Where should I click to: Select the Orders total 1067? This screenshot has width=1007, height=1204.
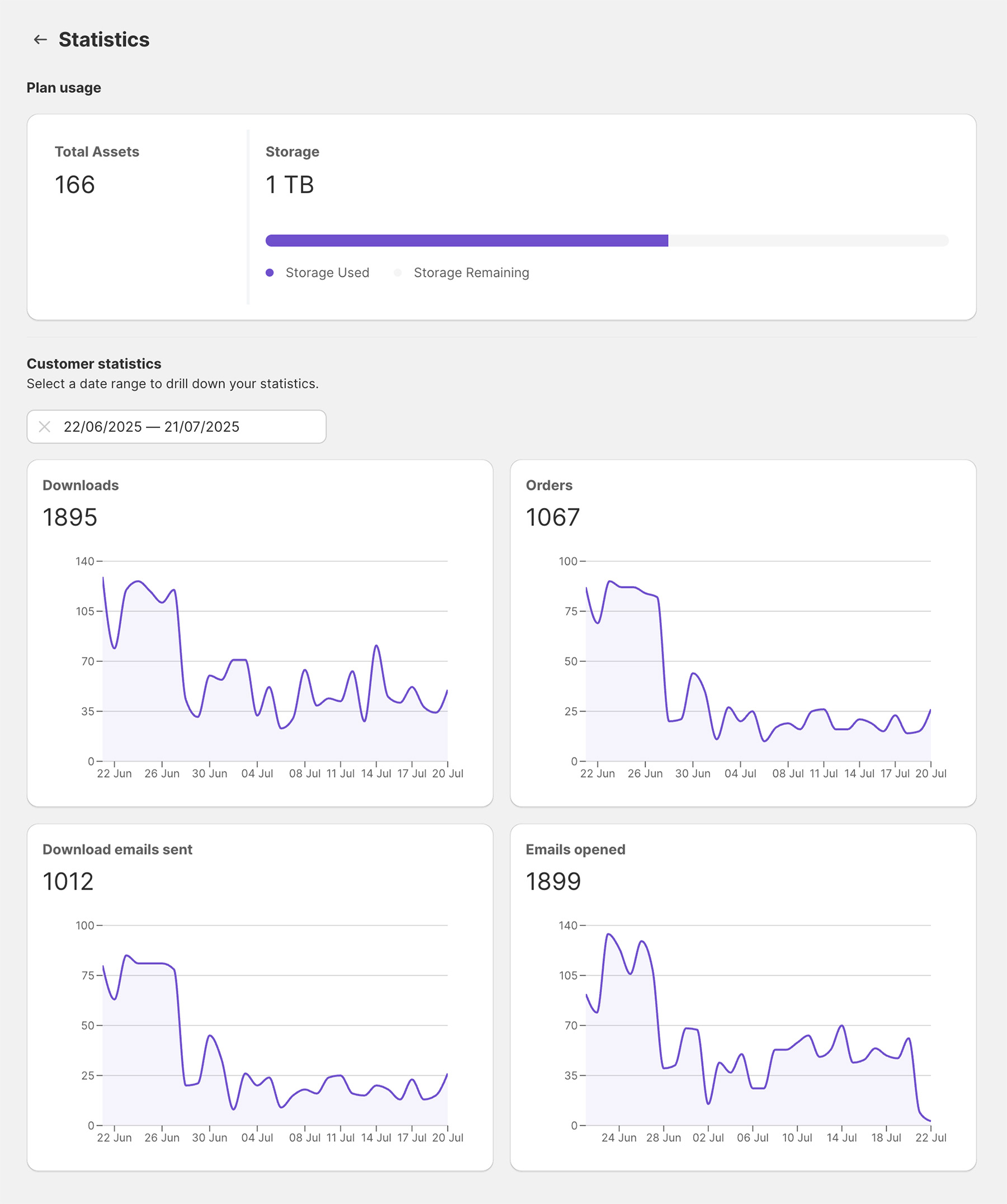tap(553, 517)
